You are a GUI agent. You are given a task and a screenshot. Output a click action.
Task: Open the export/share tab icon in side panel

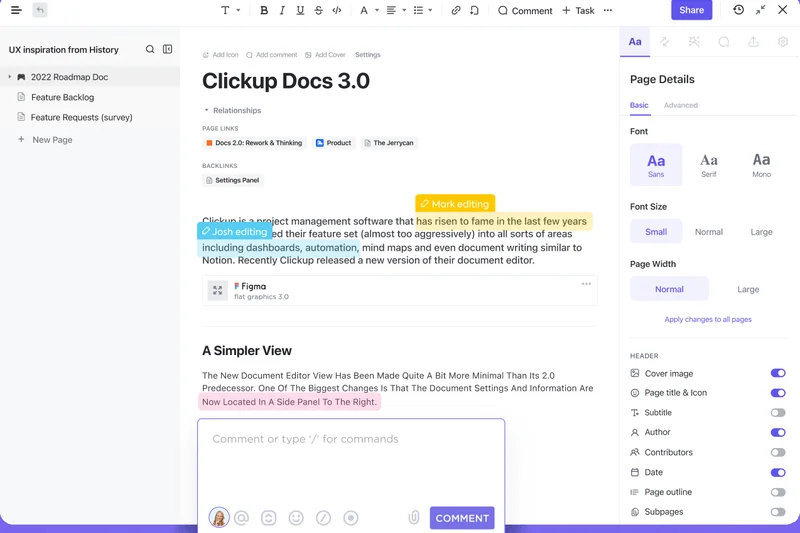point(753,42)
